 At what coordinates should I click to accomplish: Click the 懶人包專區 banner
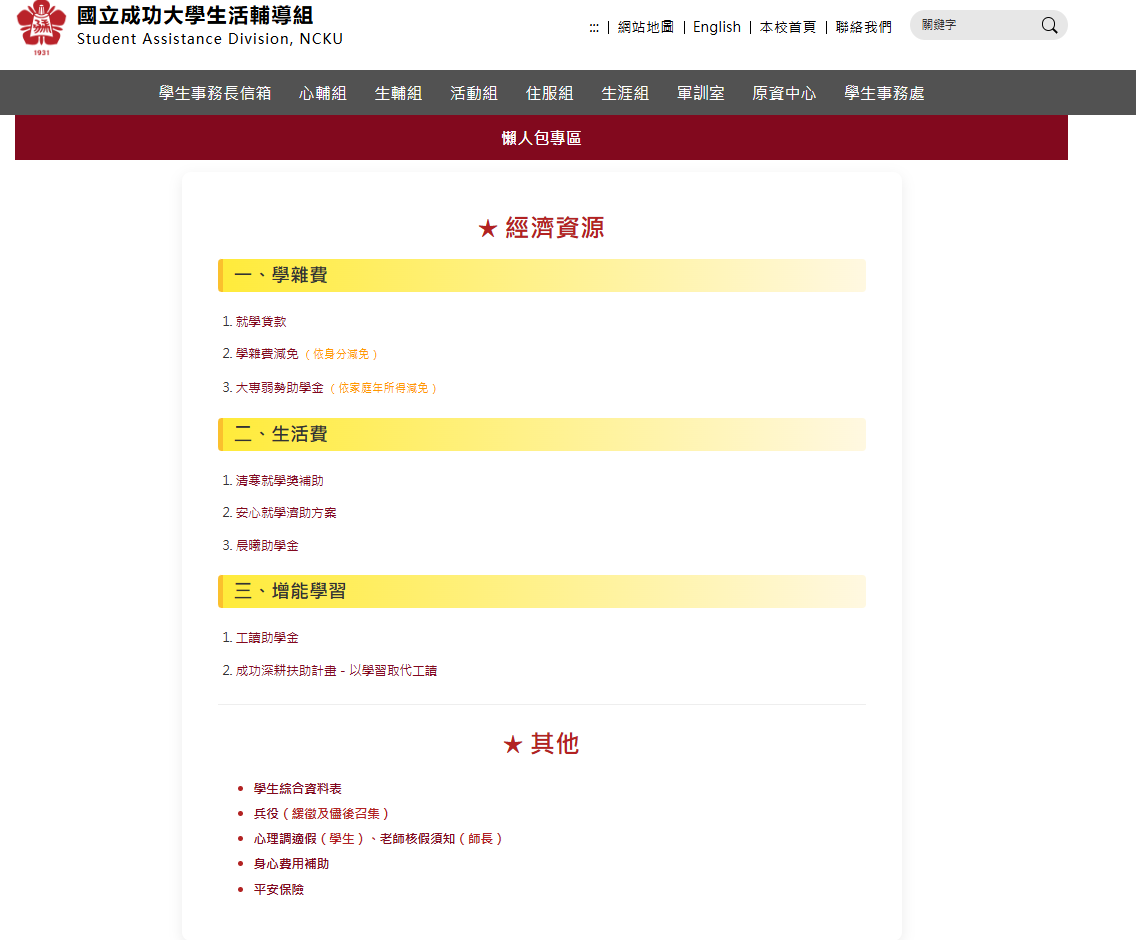pos(541,139)
